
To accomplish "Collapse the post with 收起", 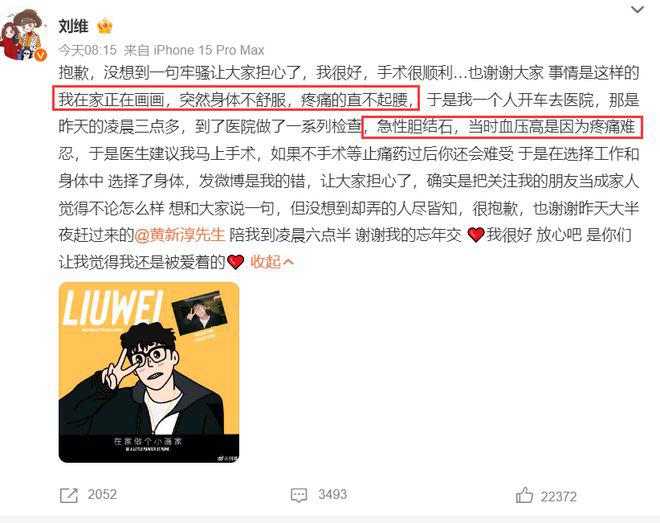I will click(x=265, y=262).
